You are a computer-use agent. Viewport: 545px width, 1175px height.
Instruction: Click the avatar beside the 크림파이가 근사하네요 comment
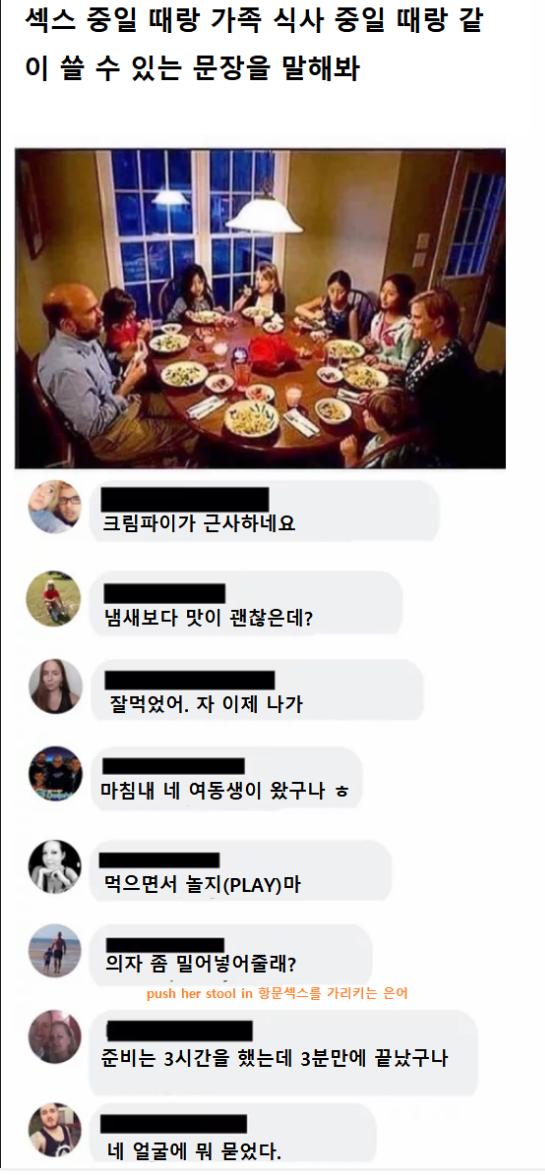[x=55, y=507]
